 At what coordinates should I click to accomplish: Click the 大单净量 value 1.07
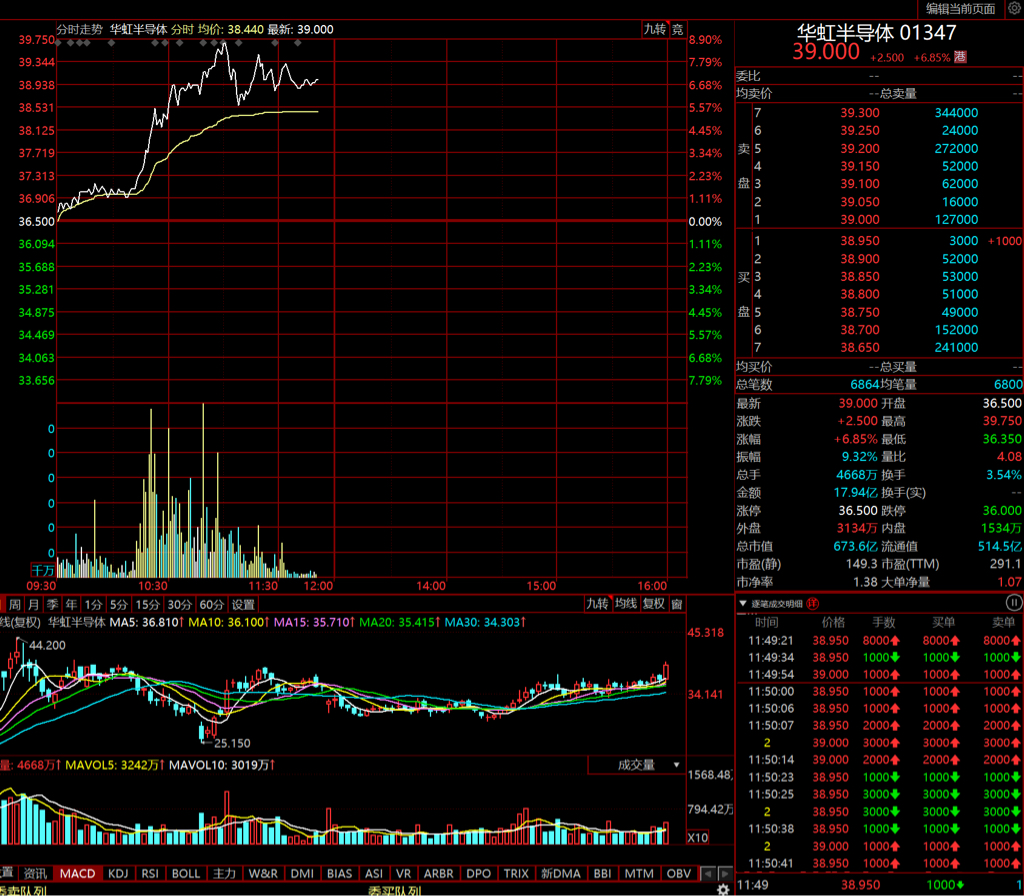(x=1009, y=582)
